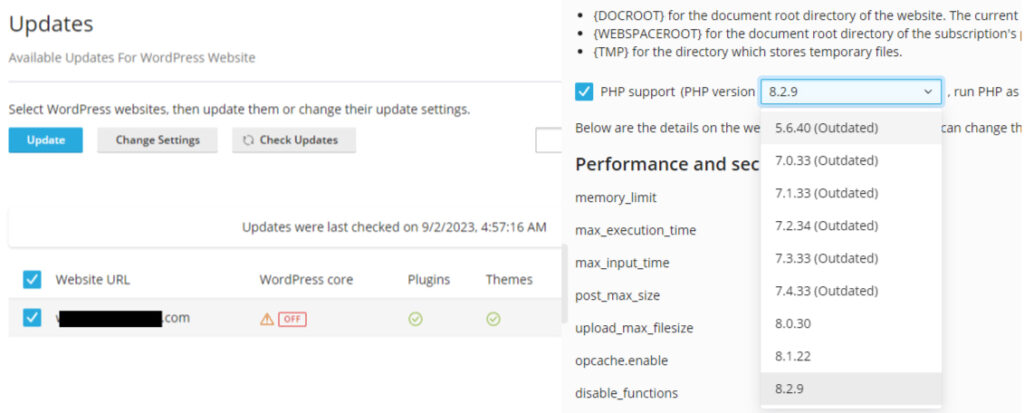Select PHP 5.6.40 (Outdated) option
The height and width of the screenshot is (413, 1024).
(x=826, y=128)
